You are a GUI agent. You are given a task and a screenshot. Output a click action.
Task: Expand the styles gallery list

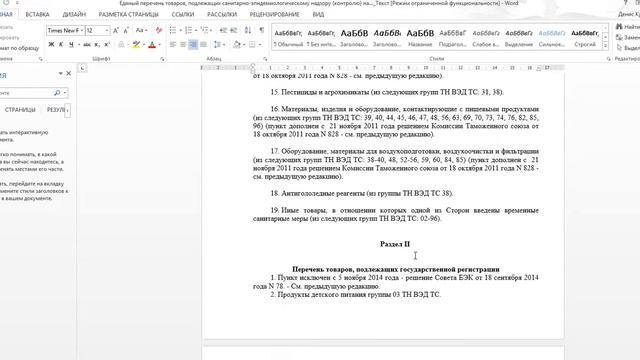(x=605, y=46)
